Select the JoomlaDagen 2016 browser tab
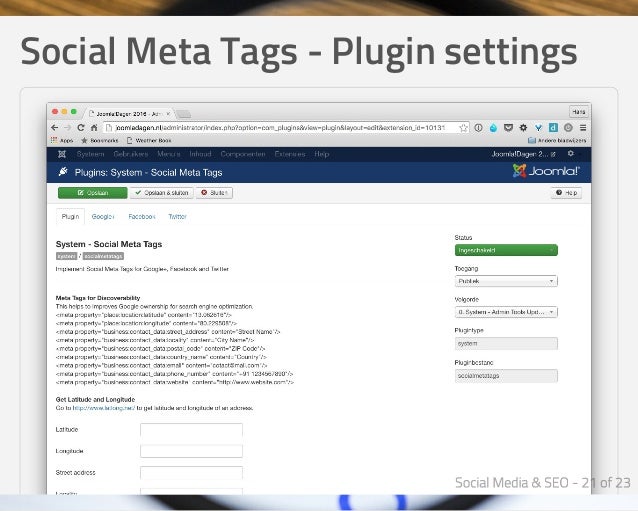Screen dimensions: 638x511 tap(129, 114)
